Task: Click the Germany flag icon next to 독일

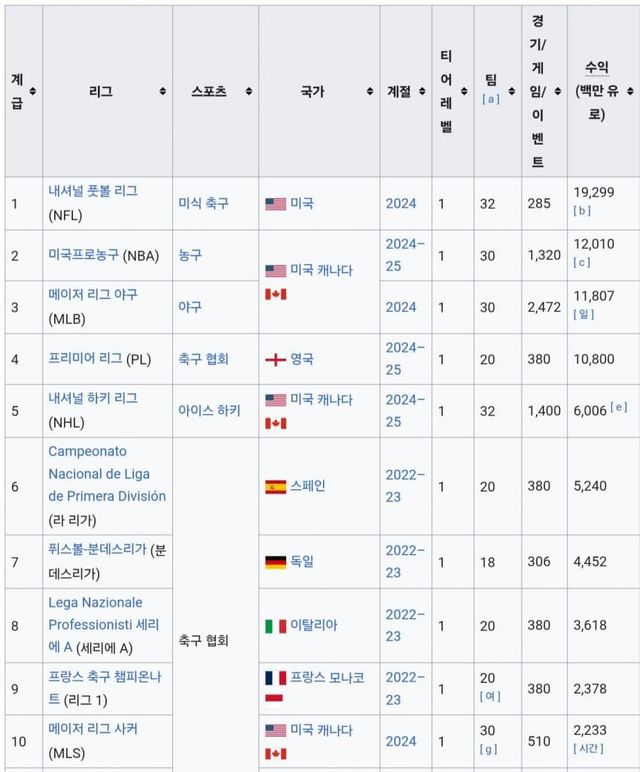Action: [x=275, y=562]
